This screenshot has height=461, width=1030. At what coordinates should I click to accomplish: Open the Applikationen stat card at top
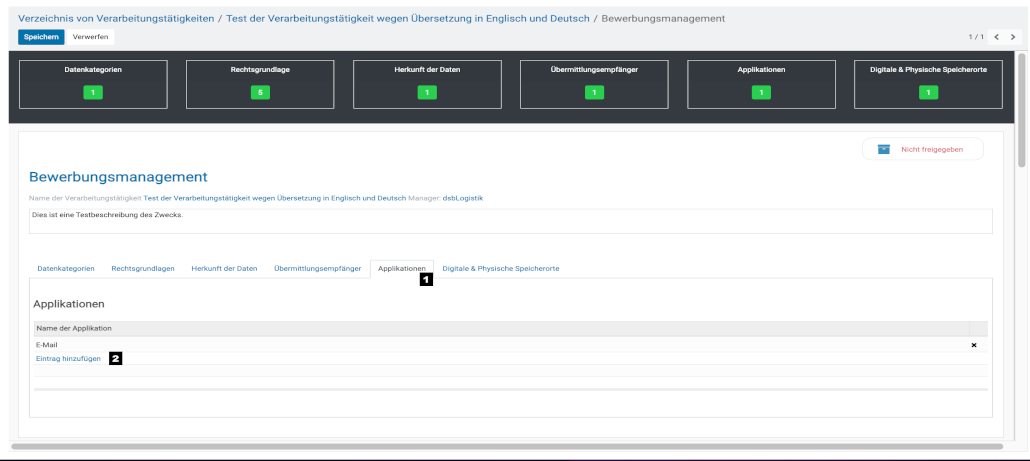[761, 84]
